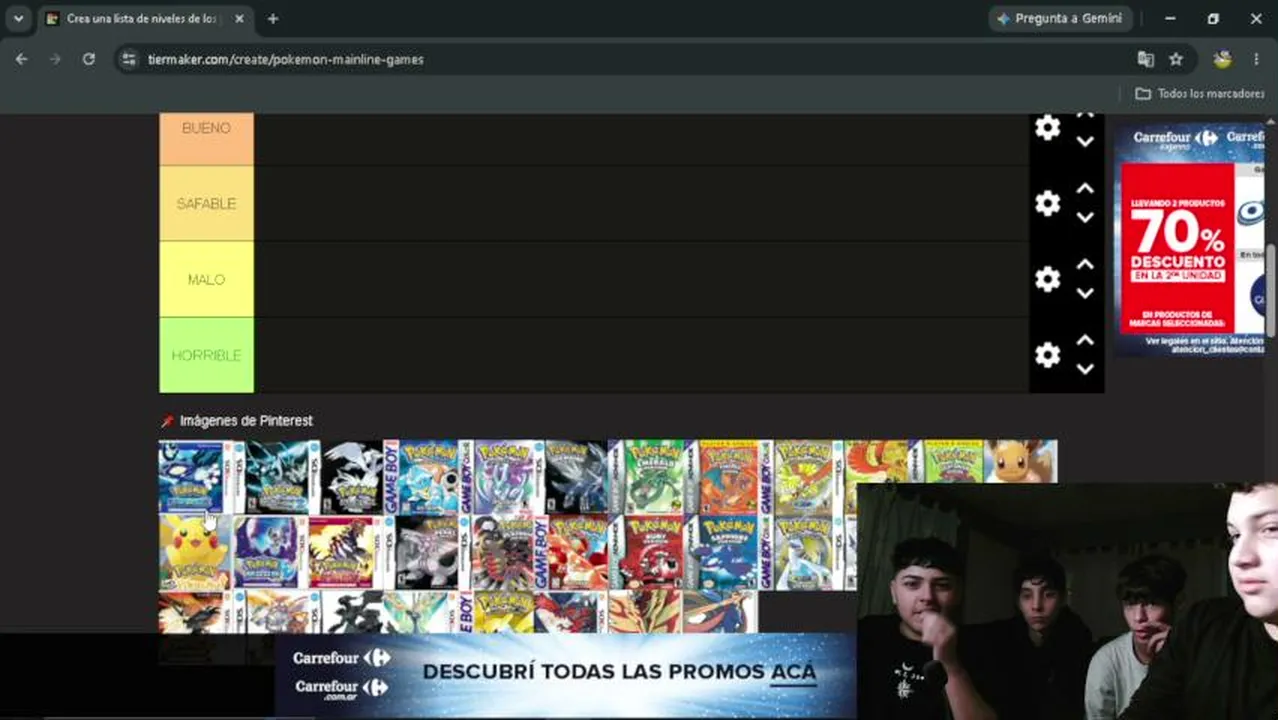Open the translate page icon
The image size is (1278, 720).
(x=1146, y=59)
